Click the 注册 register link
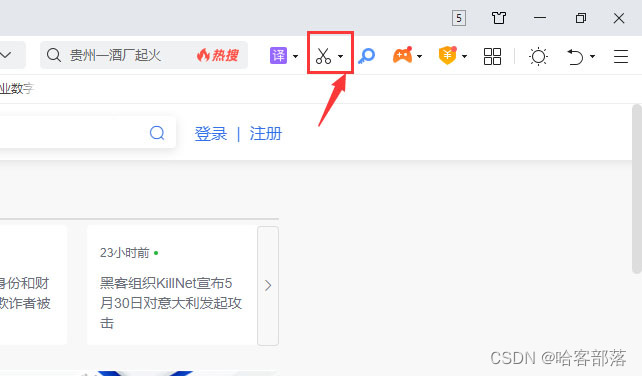Viewport: 642px width, 376px height. tap(266, 134)
